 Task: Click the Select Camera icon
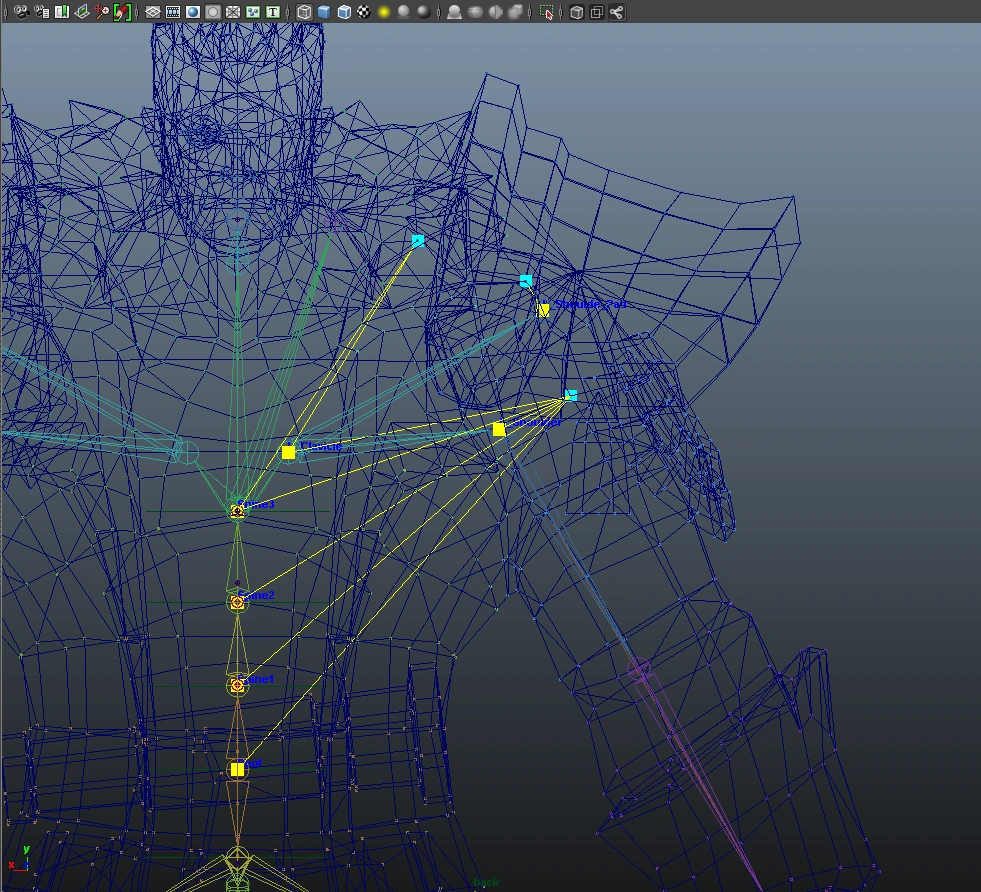(21, 12)
